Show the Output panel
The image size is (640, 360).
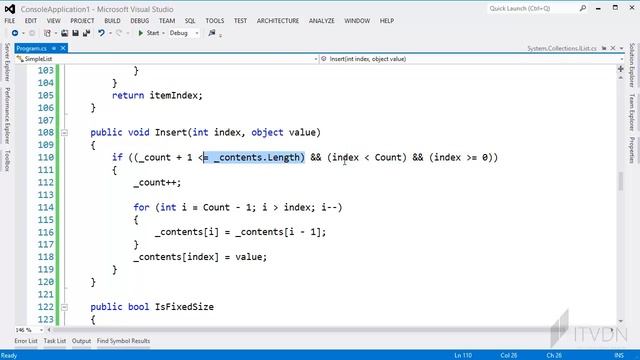click(81, 341)
